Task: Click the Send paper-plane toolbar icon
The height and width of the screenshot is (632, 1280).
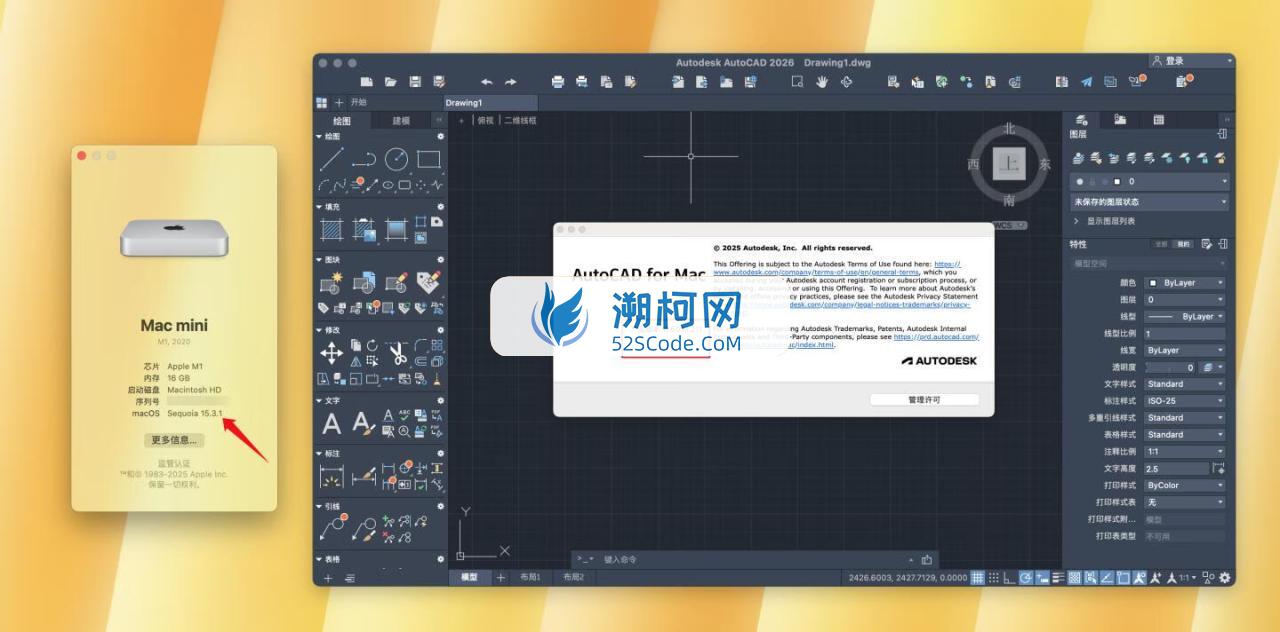Action: (x=1087, y=81)
